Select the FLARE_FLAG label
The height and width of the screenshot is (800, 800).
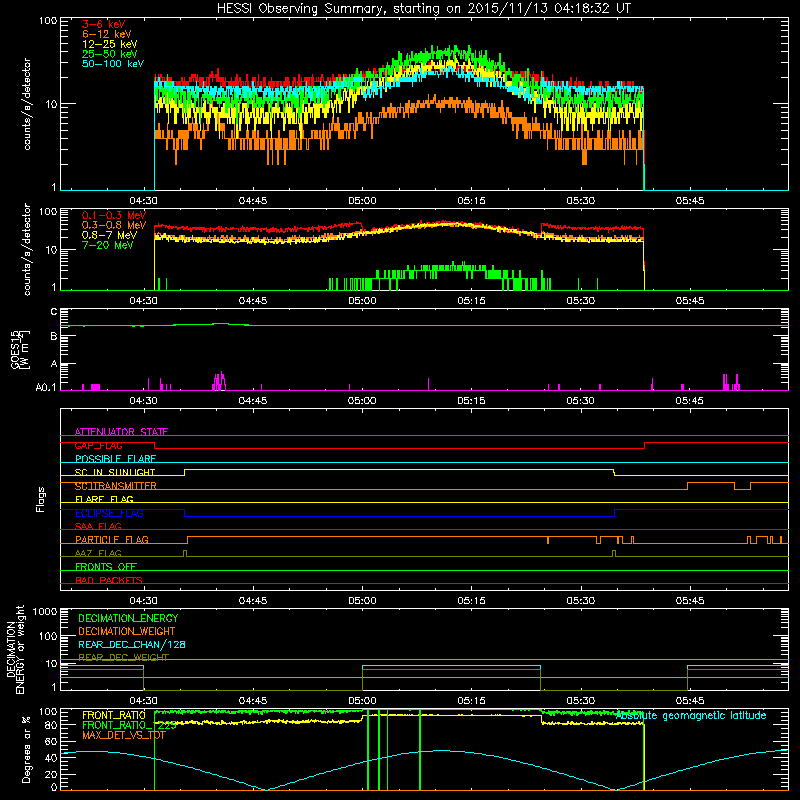104,499
